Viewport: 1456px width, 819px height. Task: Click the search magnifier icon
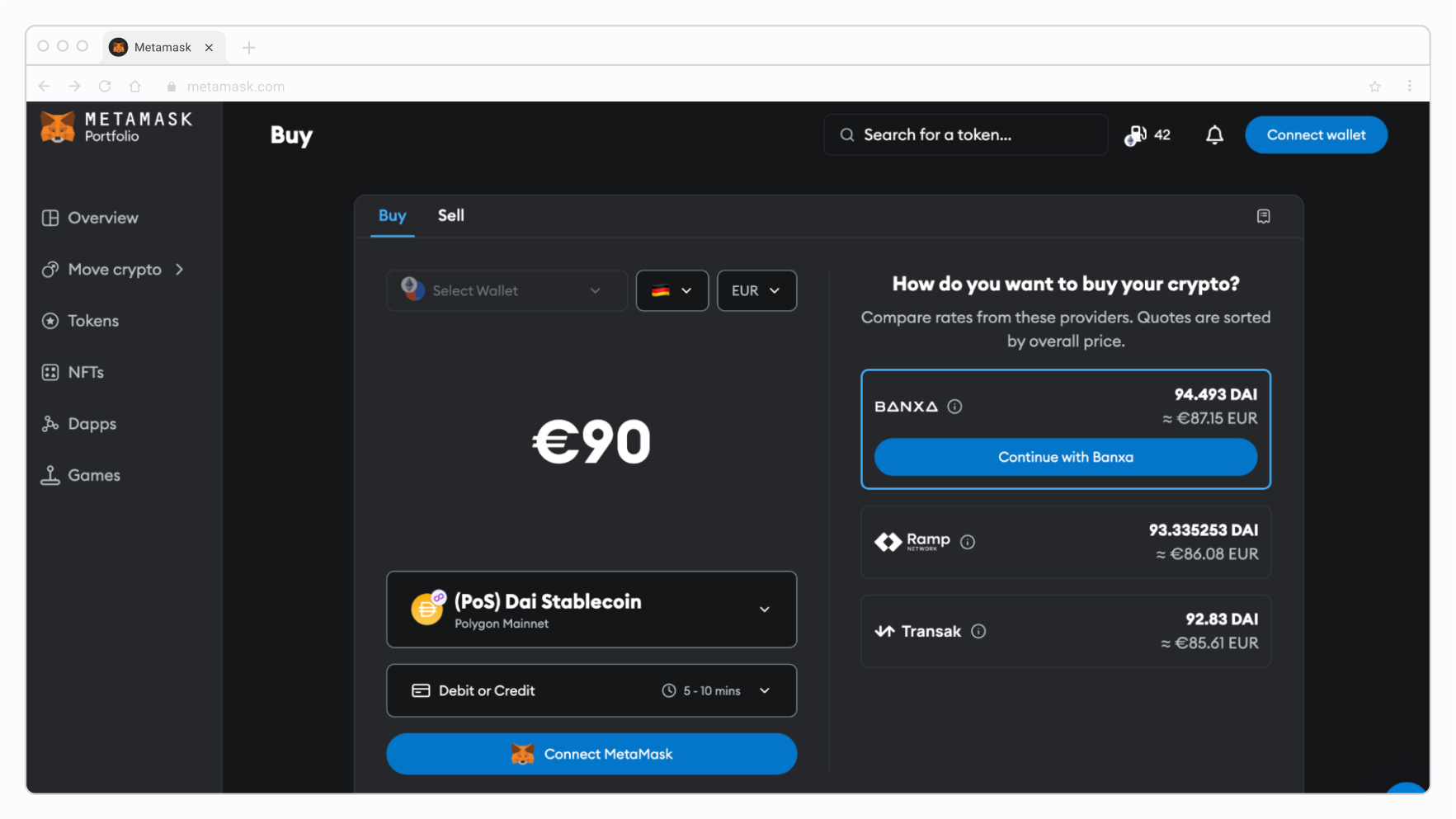click(x=847, y=134)
